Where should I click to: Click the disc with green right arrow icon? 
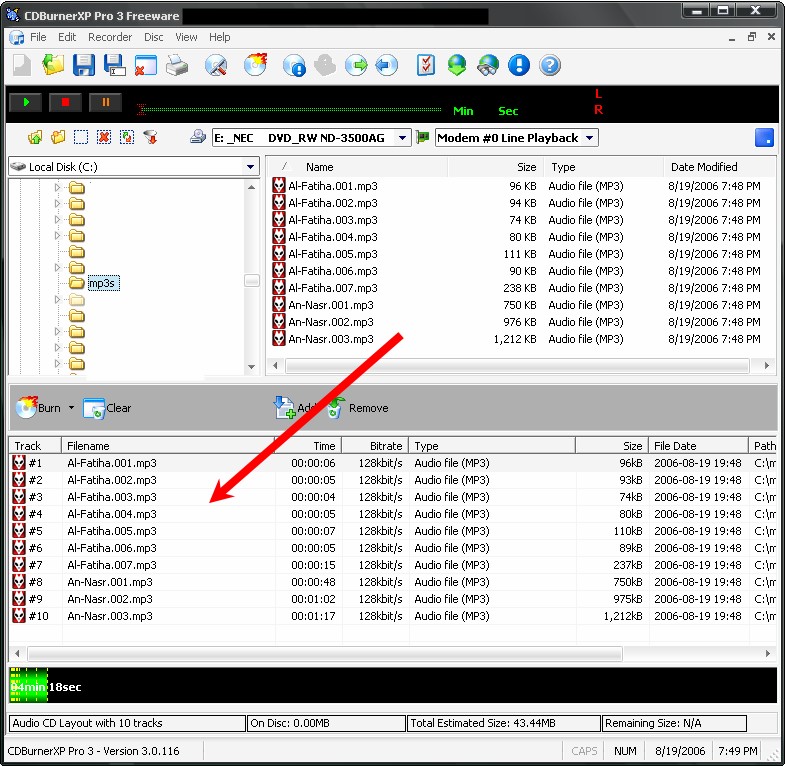pos(356,65)
